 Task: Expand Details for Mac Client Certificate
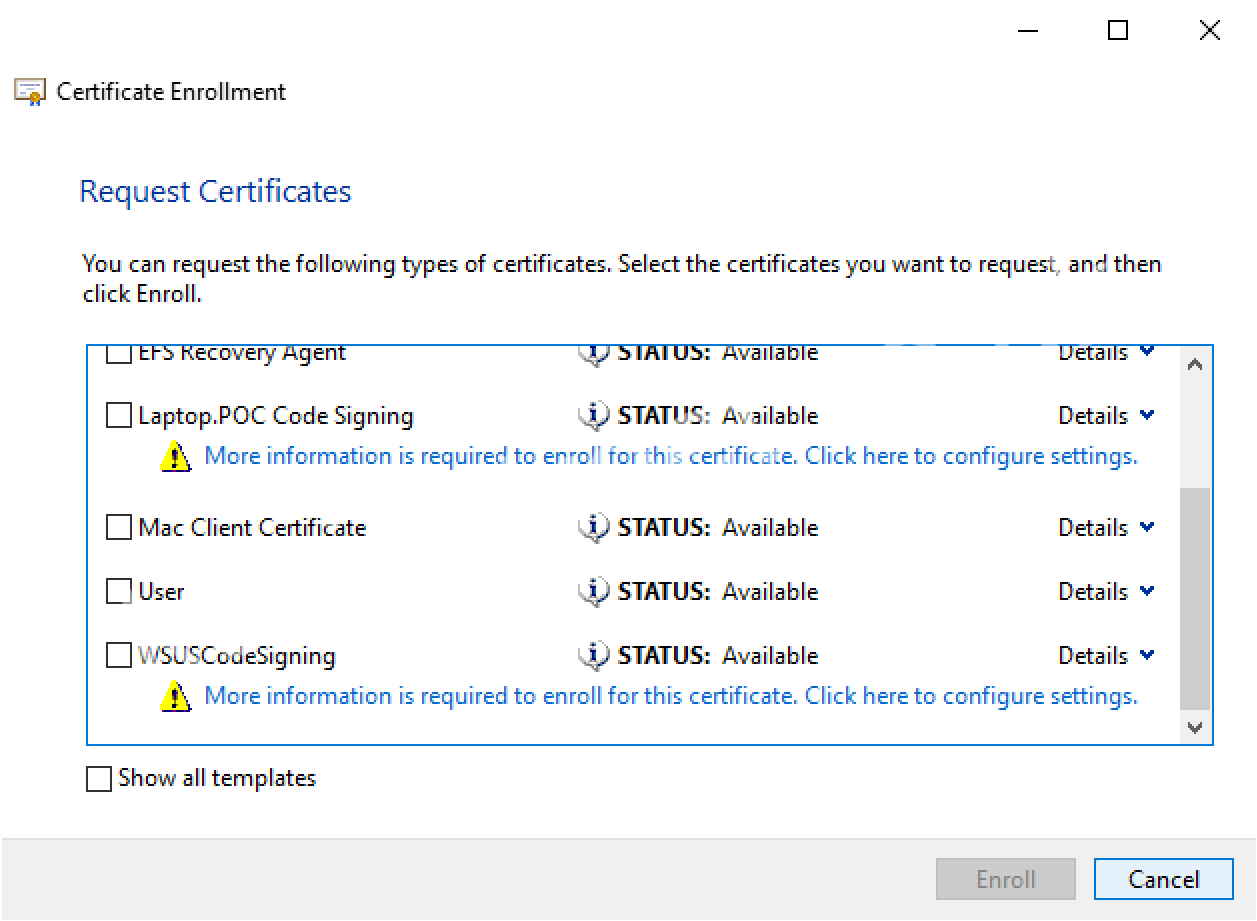point(1106,527)
